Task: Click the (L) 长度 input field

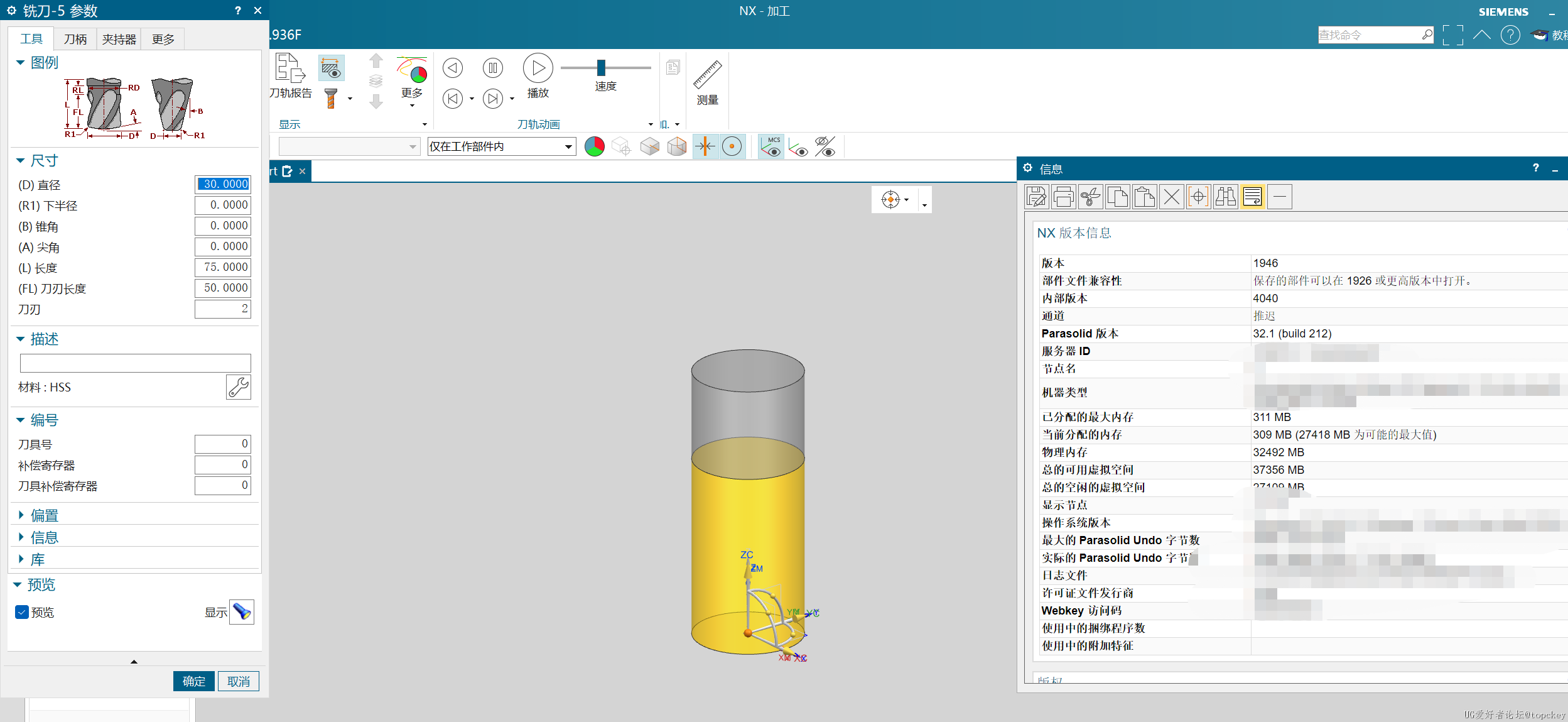Action: coord(223,267)
